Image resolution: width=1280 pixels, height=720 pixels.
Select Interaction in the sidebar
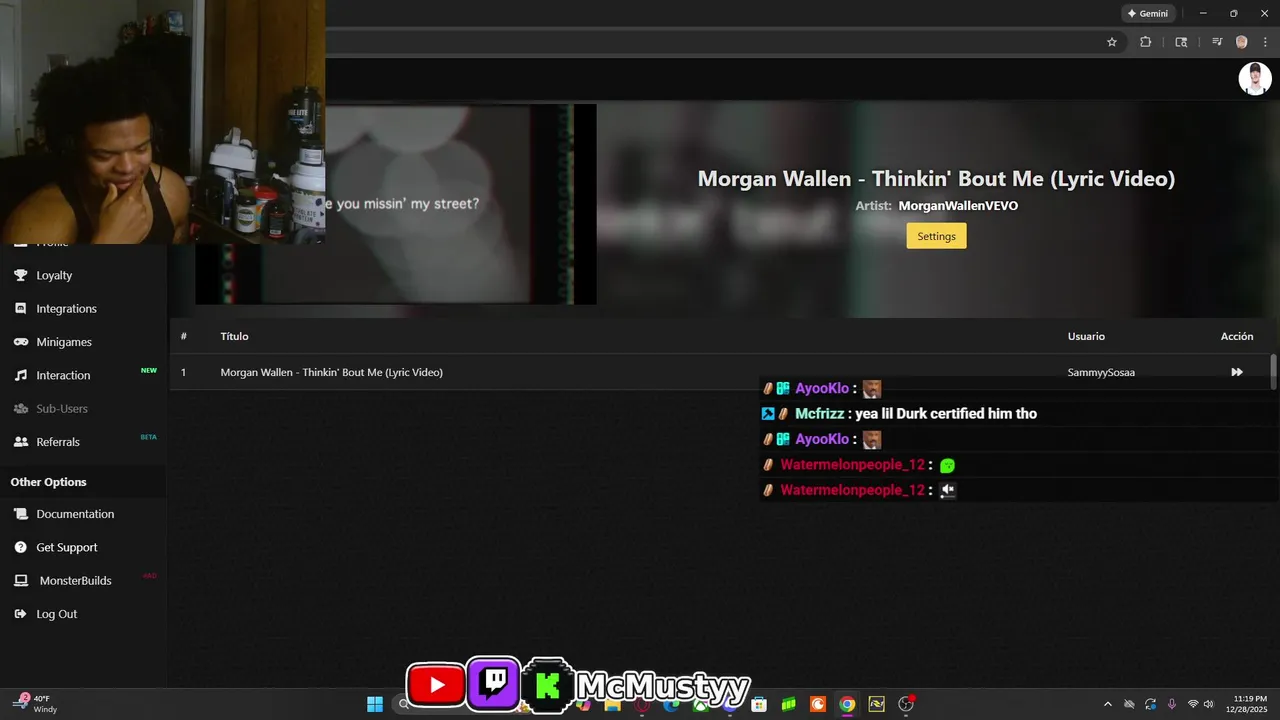point(63,375)
